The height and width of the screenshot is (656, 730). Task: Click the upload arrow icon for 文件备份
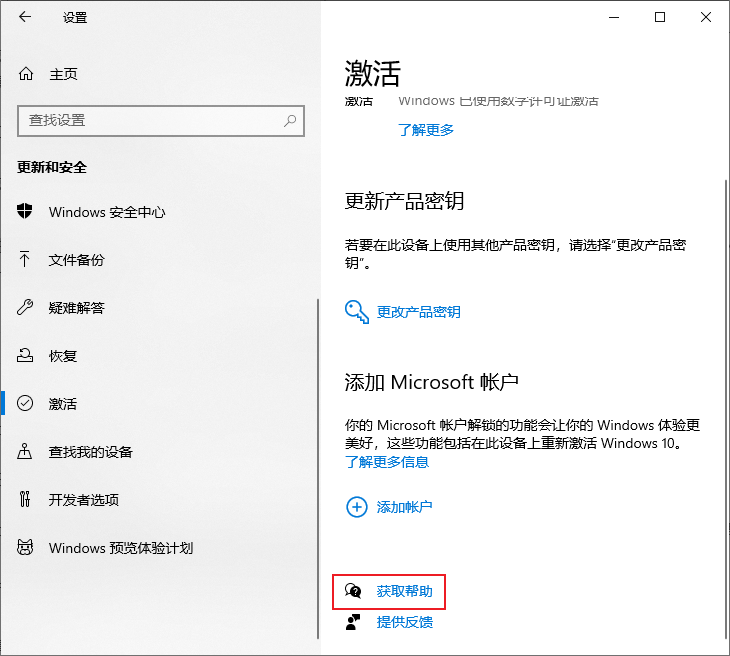(25, 259)
